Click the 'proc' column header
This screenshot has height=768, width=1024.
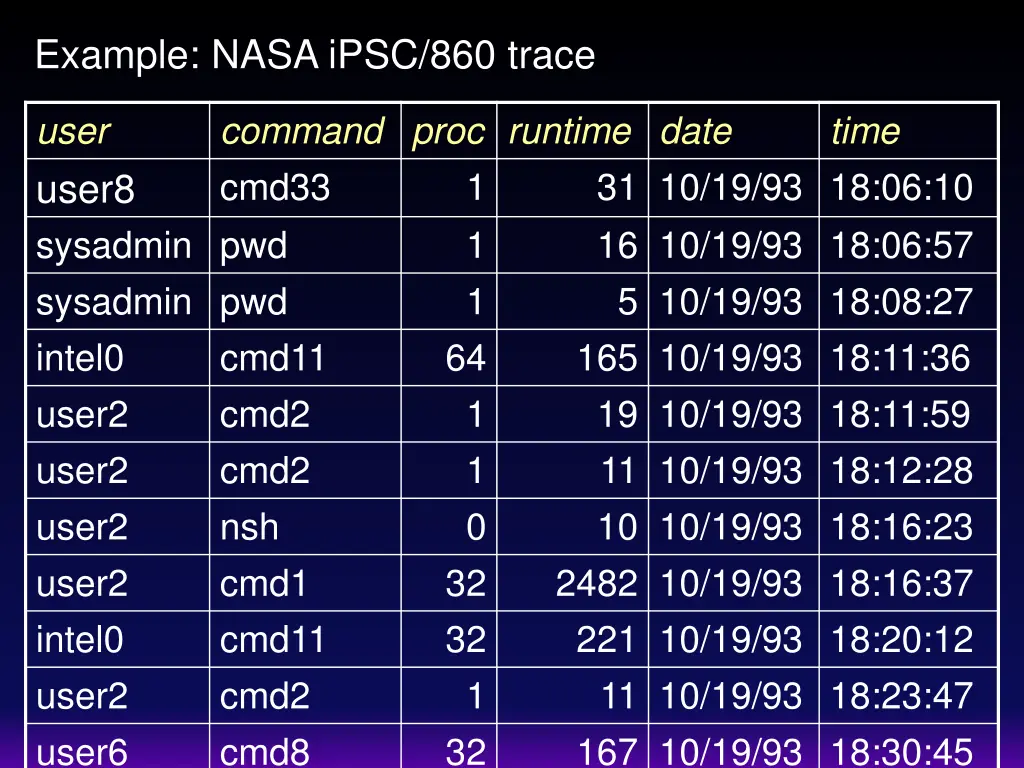[x=448, y=131]
